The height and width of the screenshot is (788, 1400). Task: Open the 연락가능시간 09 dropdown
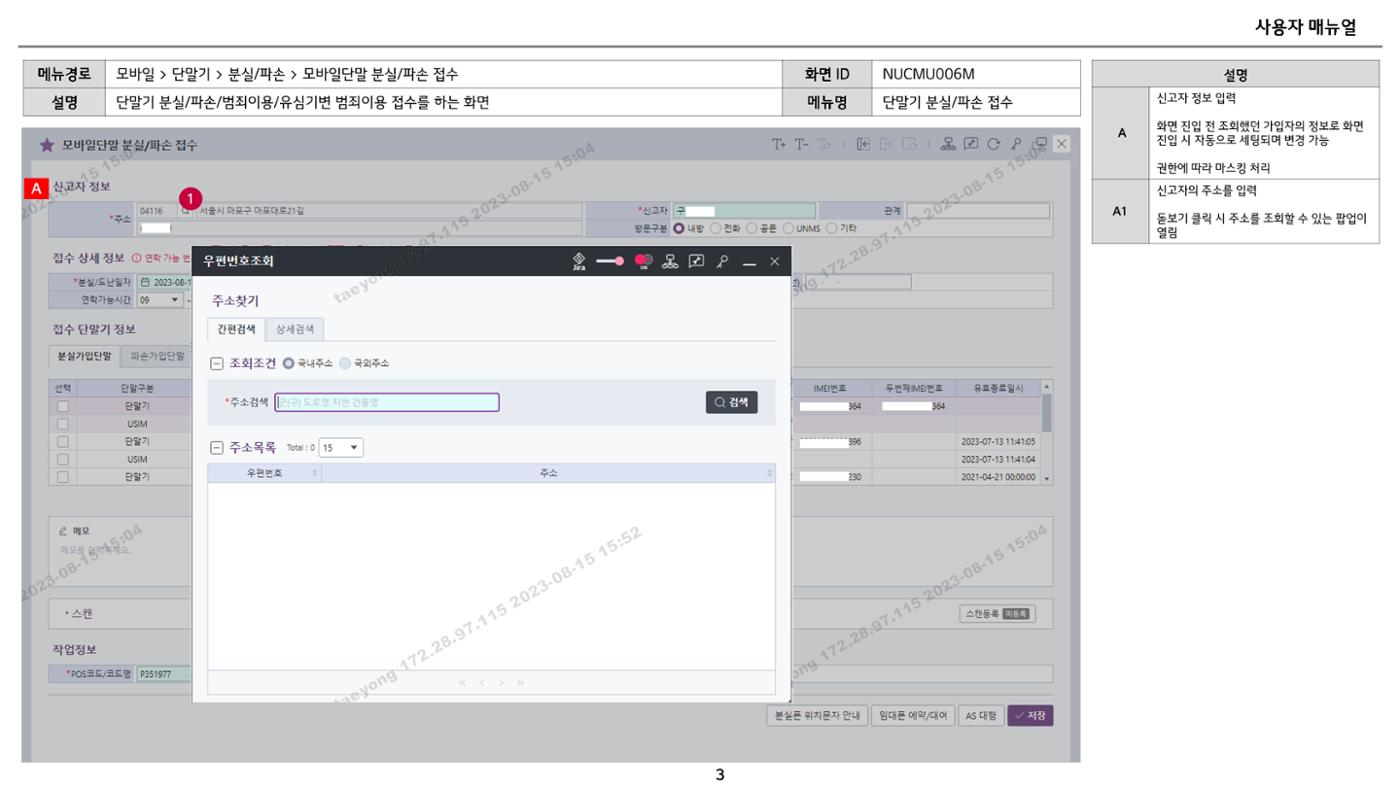158,299
